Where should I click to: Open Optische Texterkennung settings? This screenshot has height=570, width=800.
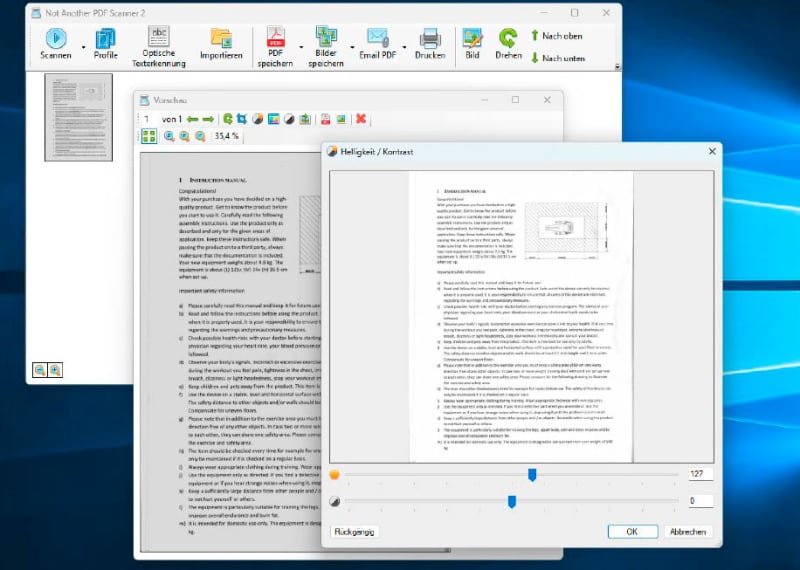[159, 47]
